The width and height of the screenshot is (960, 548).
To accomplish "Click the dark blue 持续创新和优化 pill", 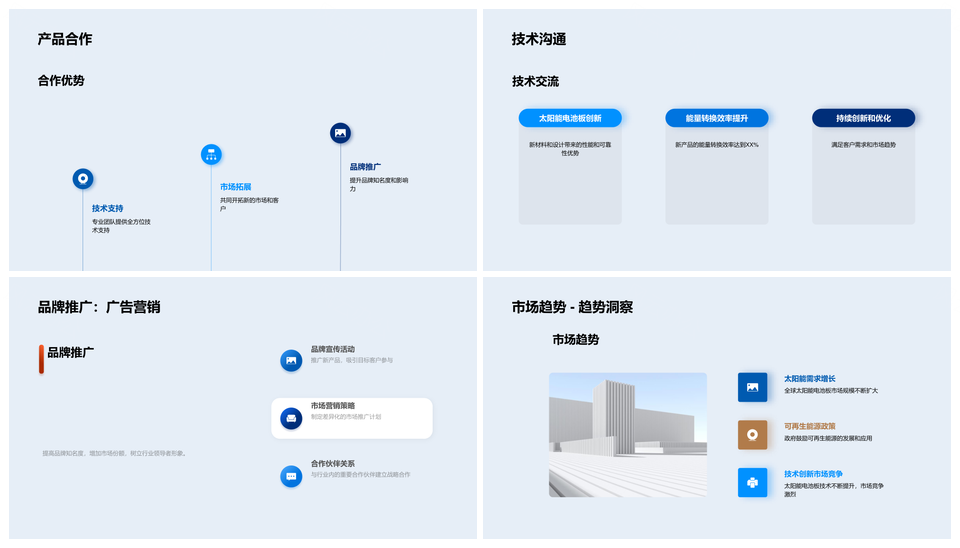I will click(863, 118).
